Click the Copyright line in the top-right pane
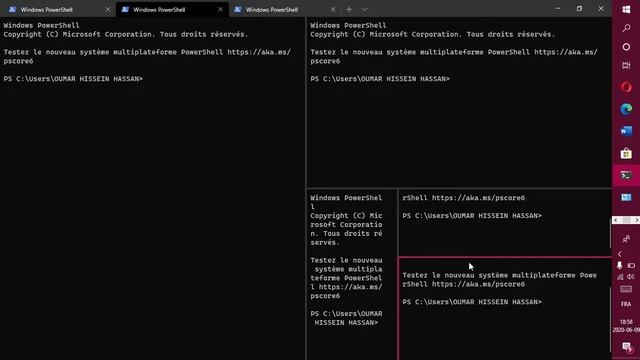 pos(433,34)
